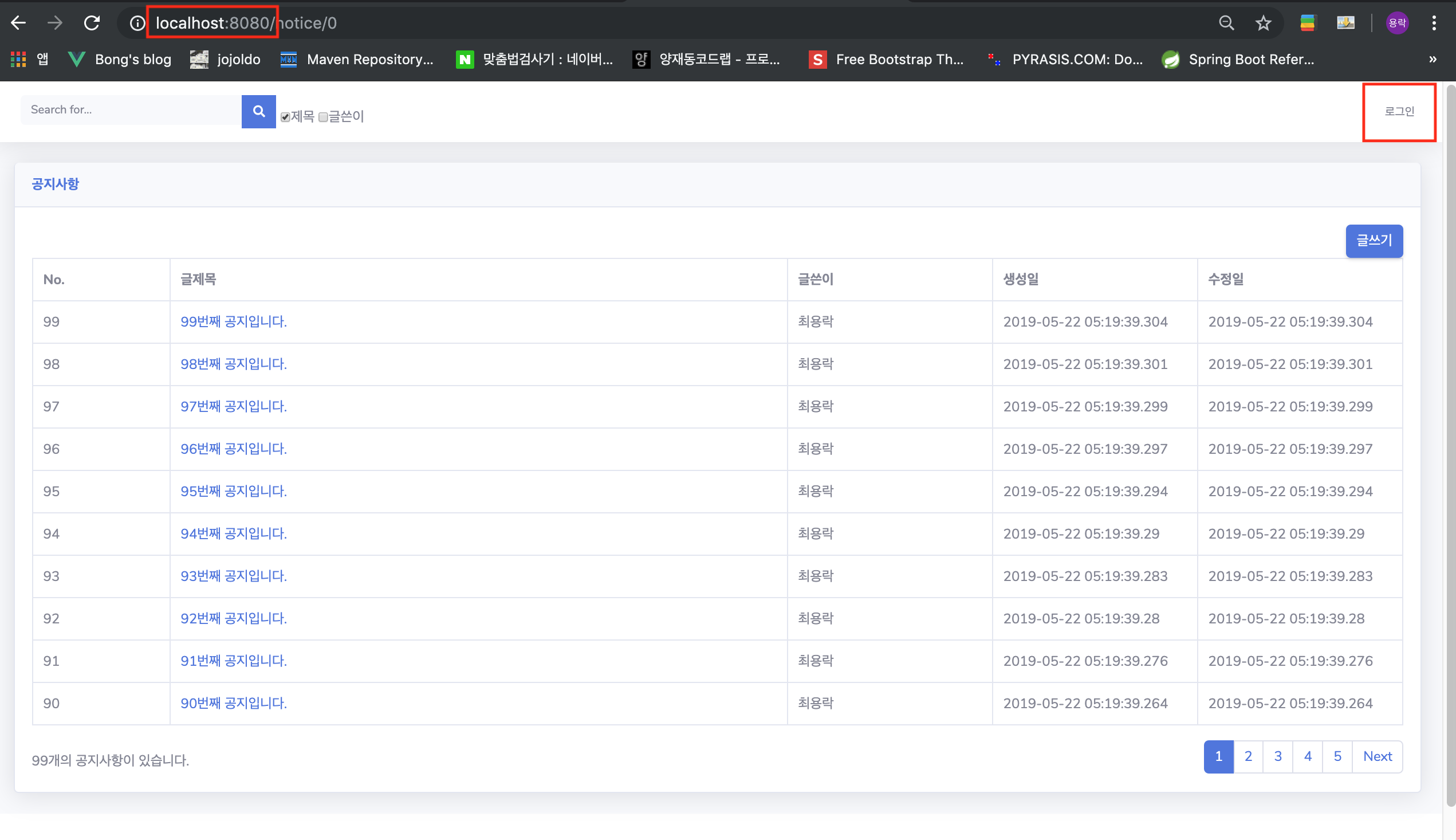Viewport: 1456px width, 840px height.
Task: Open the apps grid bookmark icon
Action: click(18, 60)
